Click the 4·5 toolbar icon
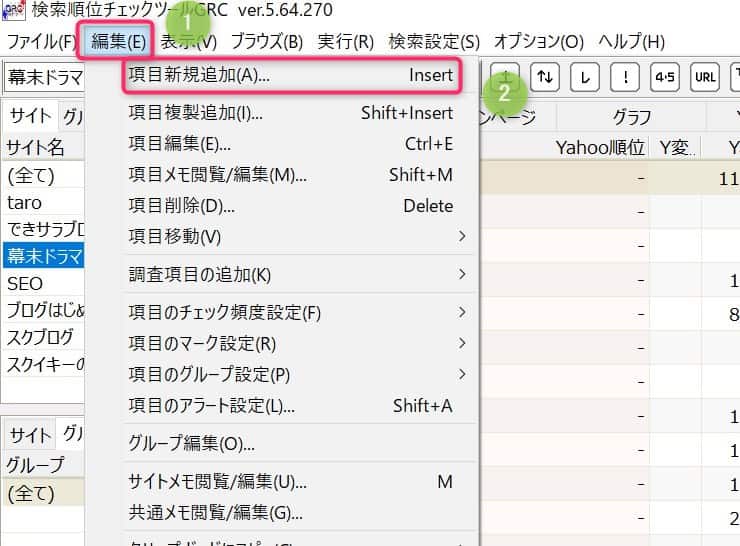The image size is (740, 546). click(665, 76)
